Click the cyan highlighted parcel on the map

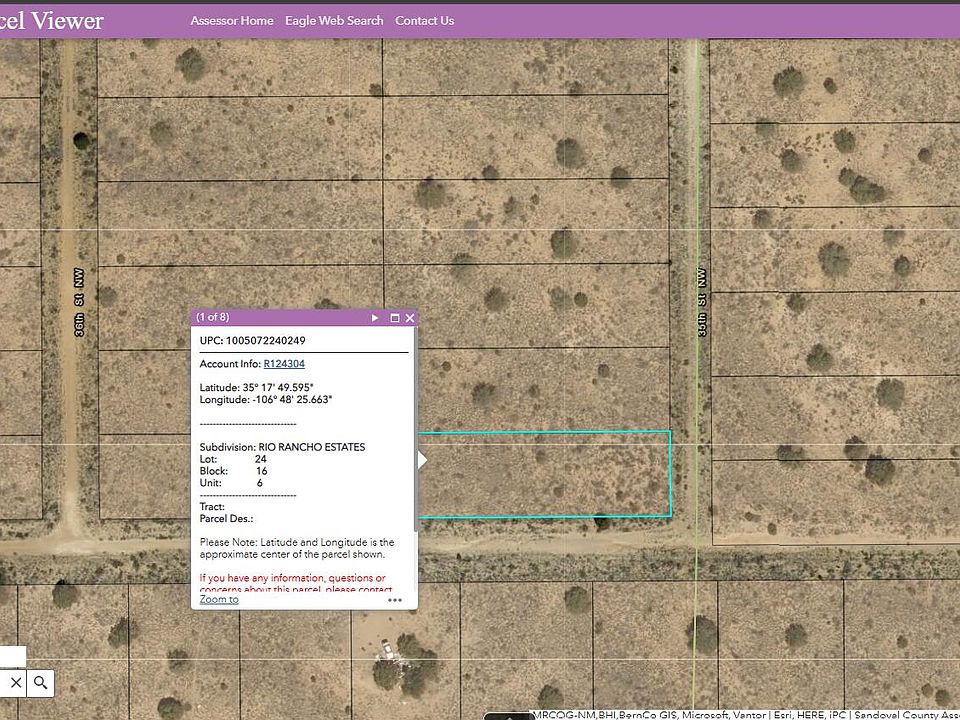pyautogui.click(x=544, y=474)
